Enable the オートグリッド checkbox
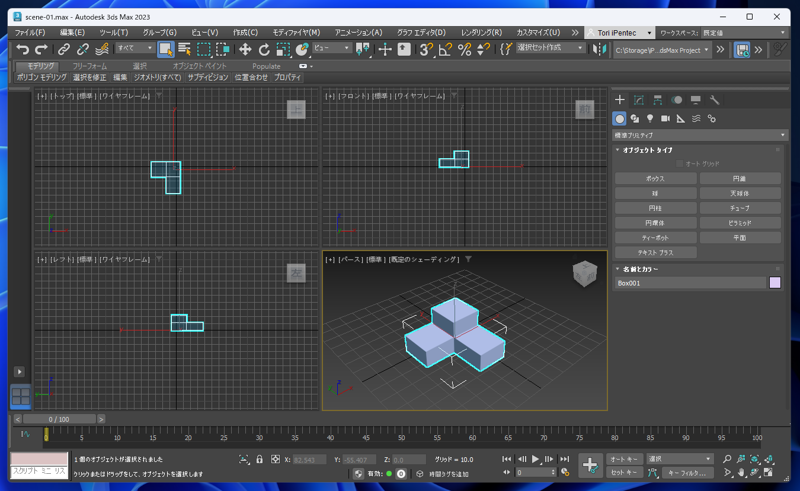The width and height of the screenshot is (800, 491). (x=679, y=164)
